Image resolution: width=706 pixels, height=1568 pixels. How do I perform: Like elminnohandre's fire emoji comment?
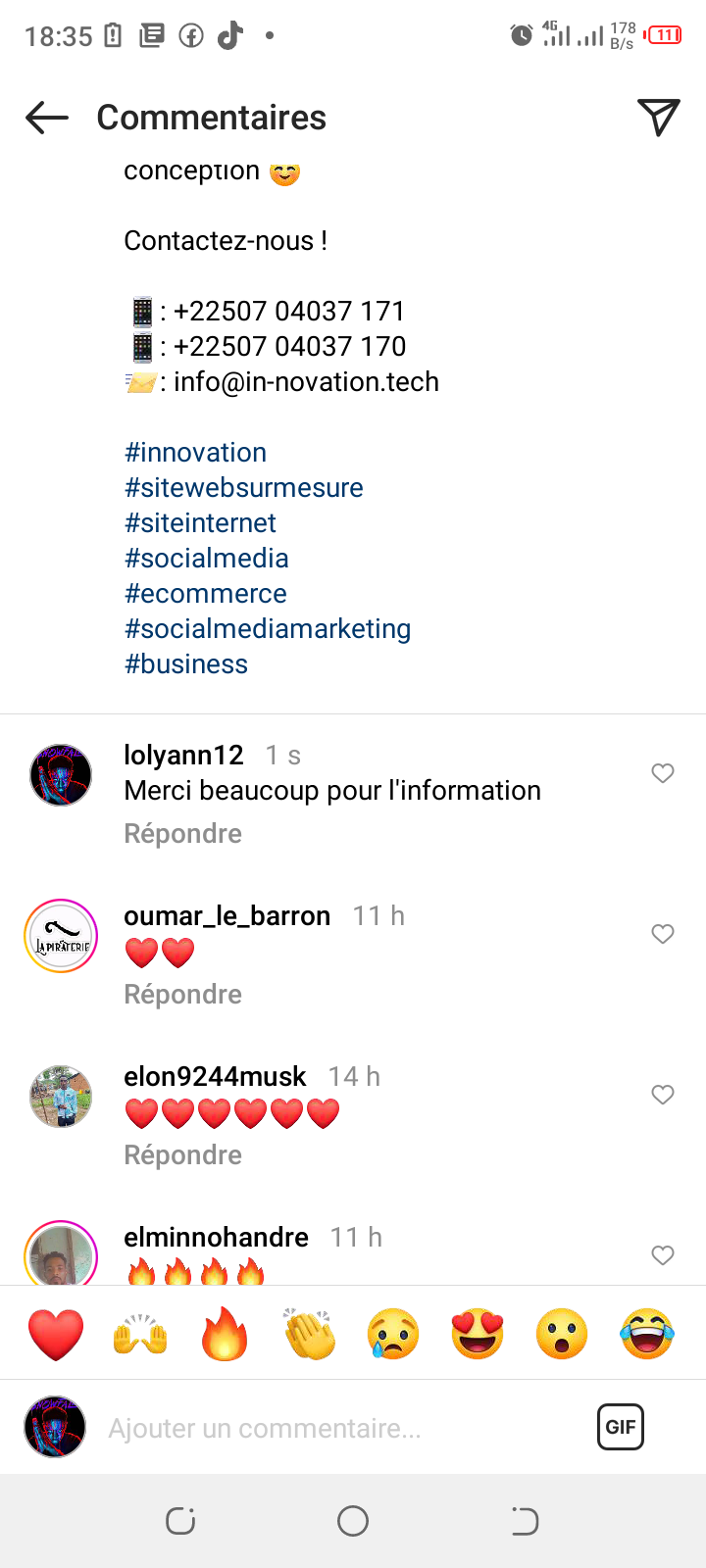coord(663,1255)
